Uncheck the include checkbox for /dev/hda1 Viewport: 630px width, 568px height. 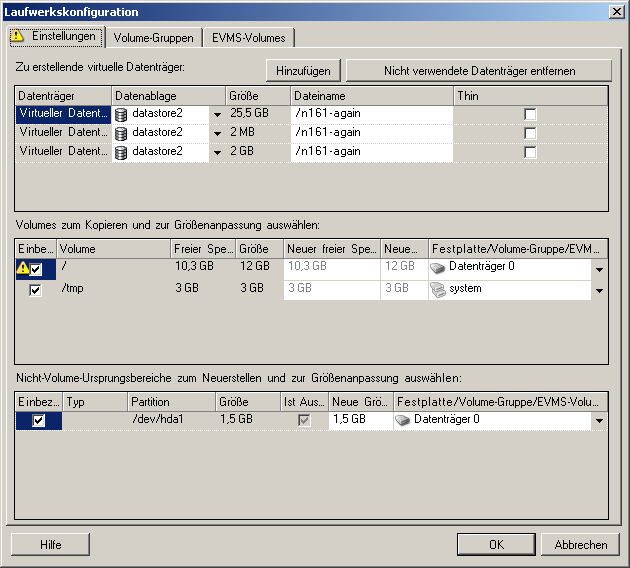coord(38,421)
